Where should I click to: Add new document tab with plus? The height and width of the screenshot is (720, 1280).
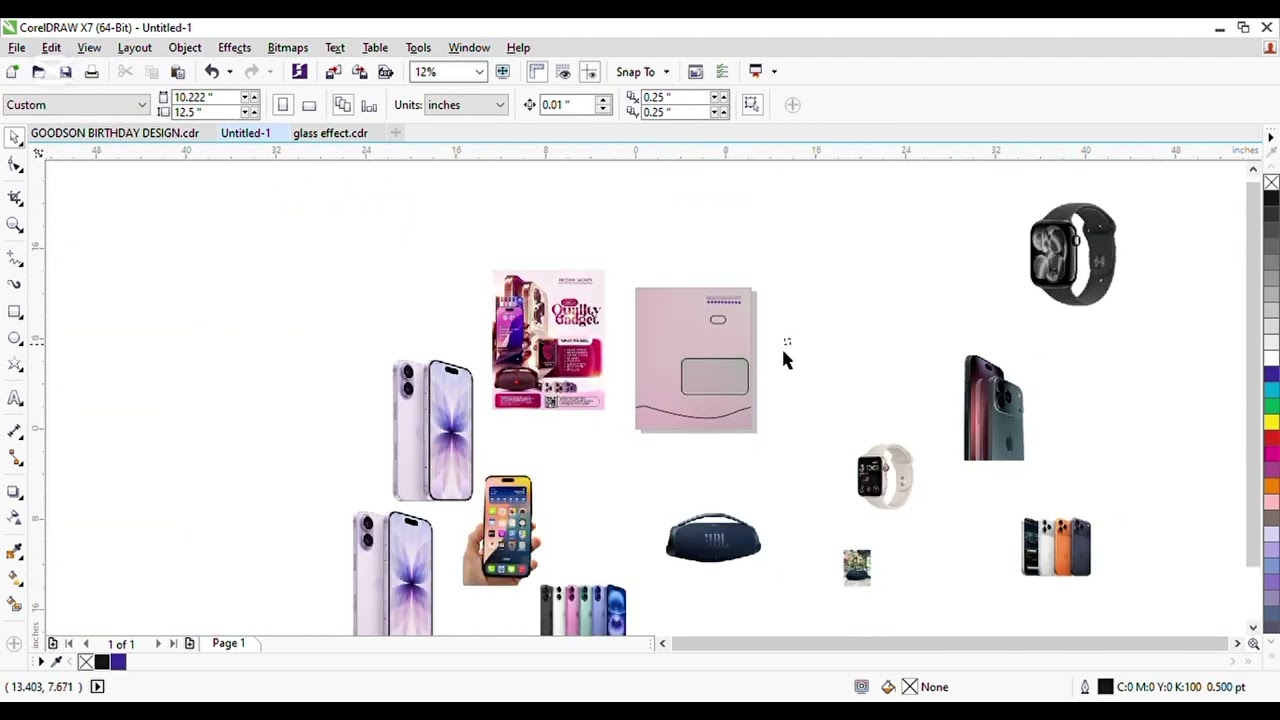pos(395,133)
